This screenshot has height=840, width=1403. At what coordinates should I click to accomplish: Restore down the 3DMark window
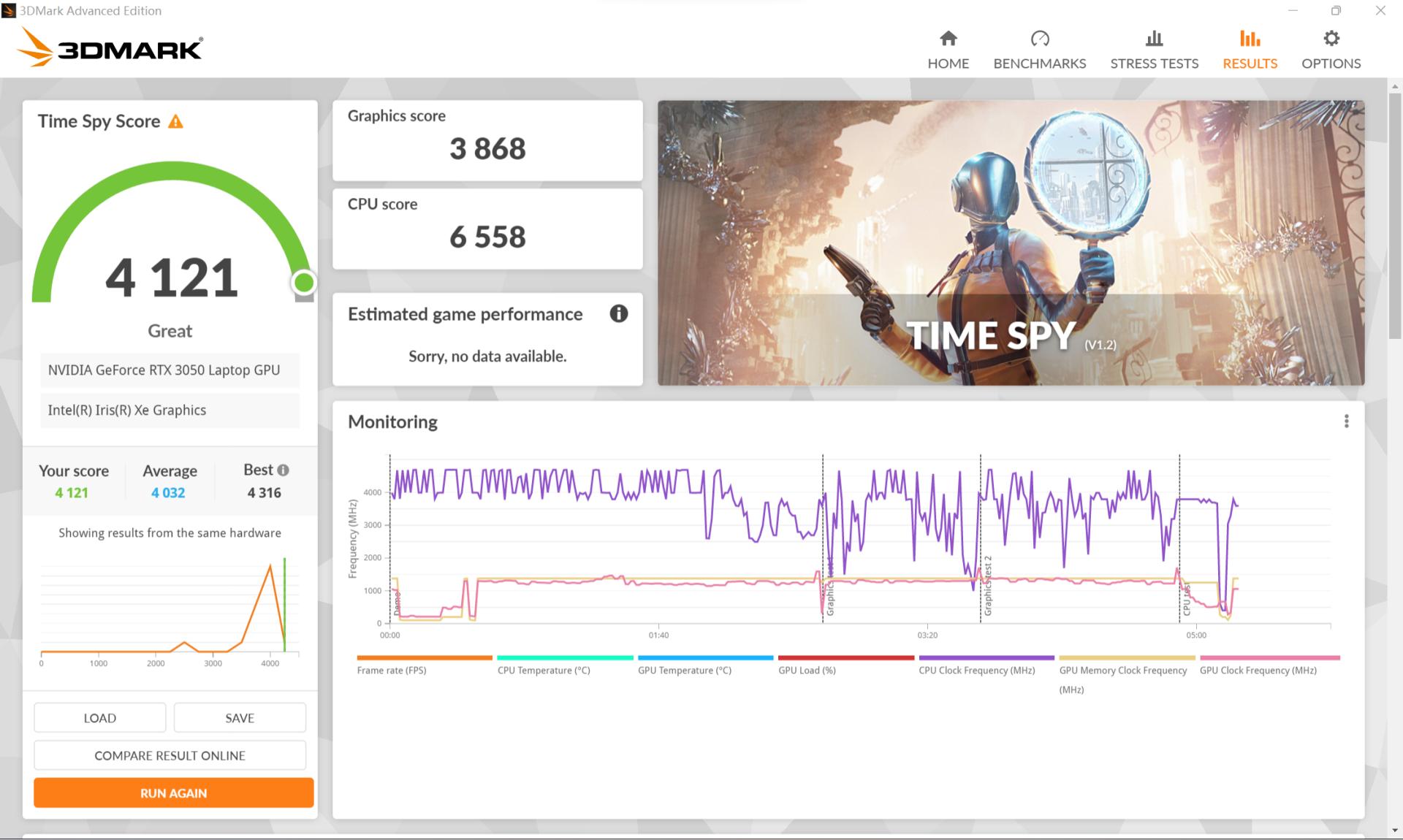1336,10
